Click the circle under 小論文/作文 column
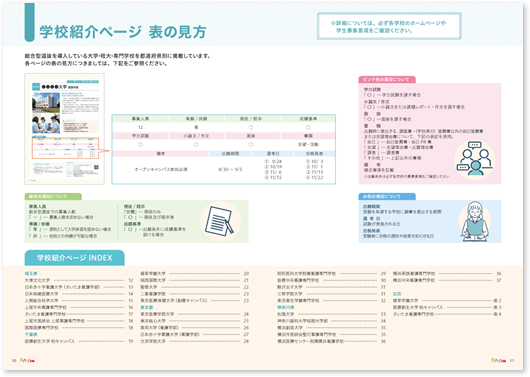 pos(196,144)
